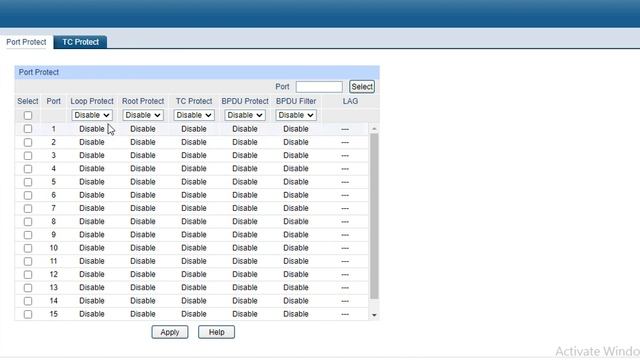
Task: Click port 12 BPDU Protect Disable value
Action: pos(245,275)
